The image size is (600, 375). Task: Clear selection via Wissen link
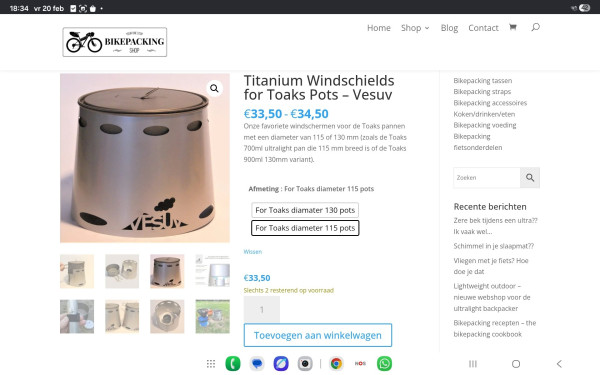[x=253, y=252]
